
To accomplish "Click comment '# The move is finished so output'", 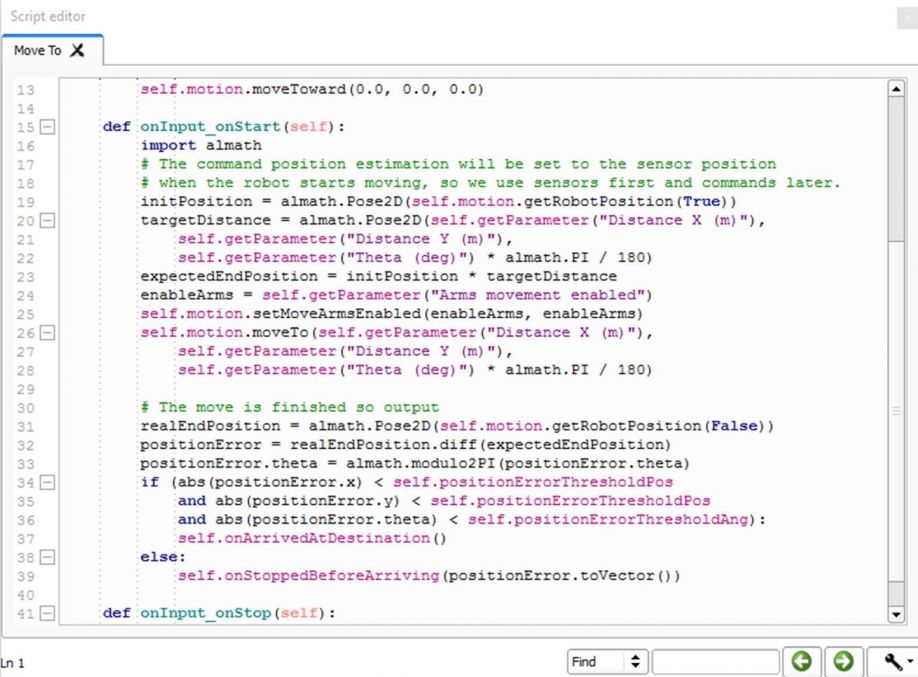I will coord(289,407).
